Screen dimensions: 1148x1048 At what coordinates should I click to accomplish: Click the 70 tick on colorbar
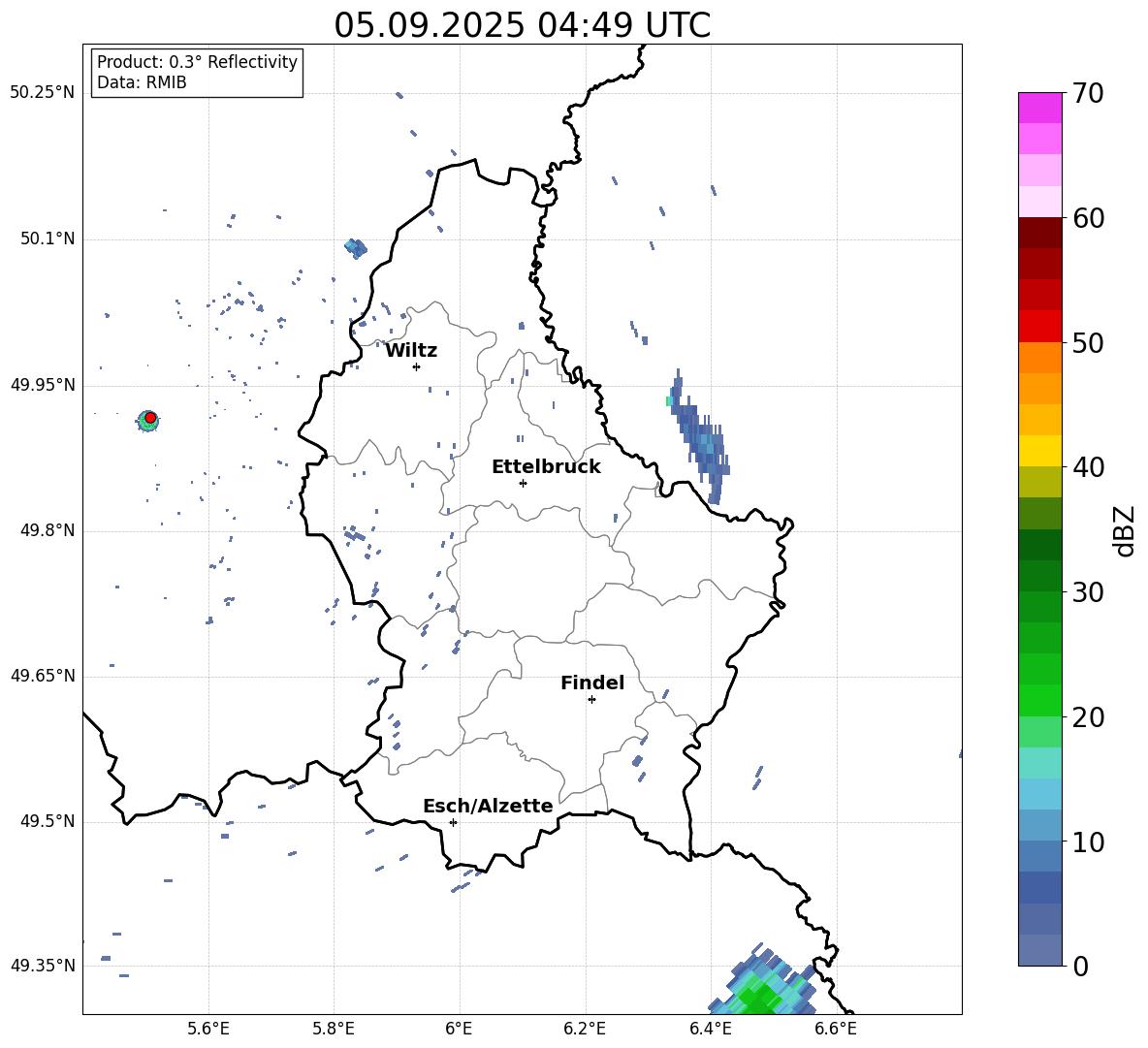pos(1088,94)
